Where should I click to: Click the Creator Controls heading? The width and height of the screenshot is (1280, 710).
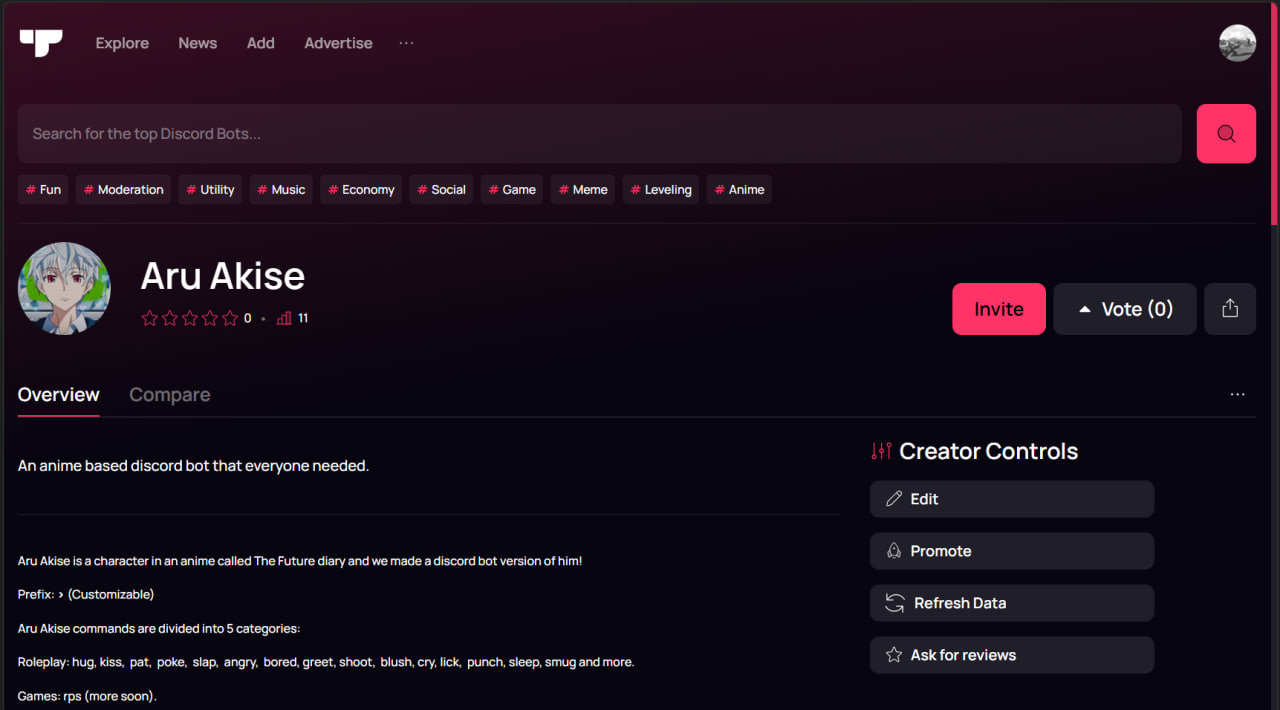988,451
